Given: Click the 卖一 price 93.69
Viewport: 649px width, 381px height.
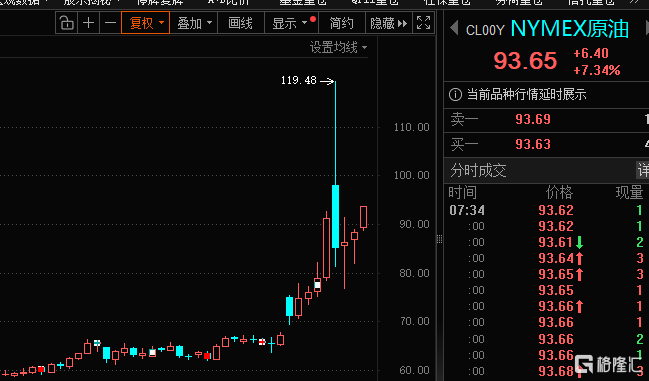Looking at the screenshot, I should (533, 120).
